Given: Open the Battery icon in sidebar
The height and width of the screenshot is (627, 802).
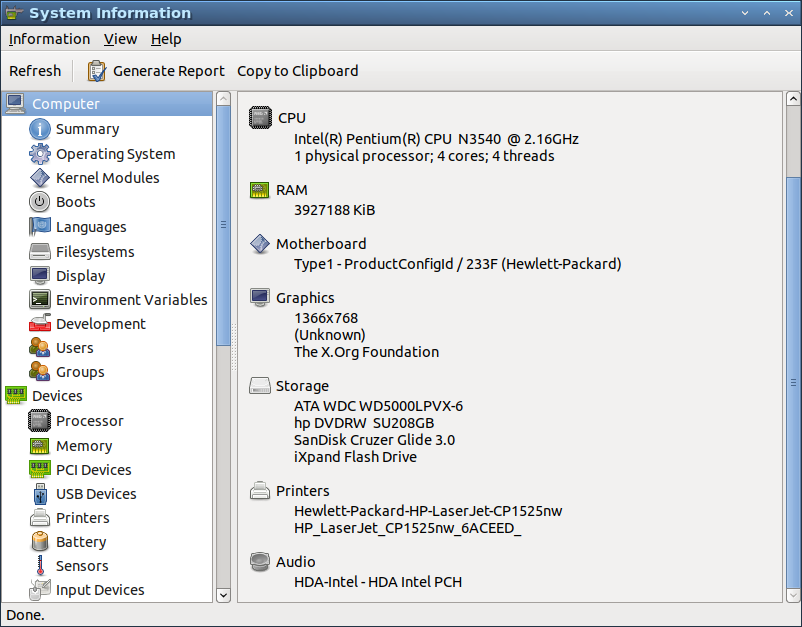Looking at the screenshot, I should 40,542.
